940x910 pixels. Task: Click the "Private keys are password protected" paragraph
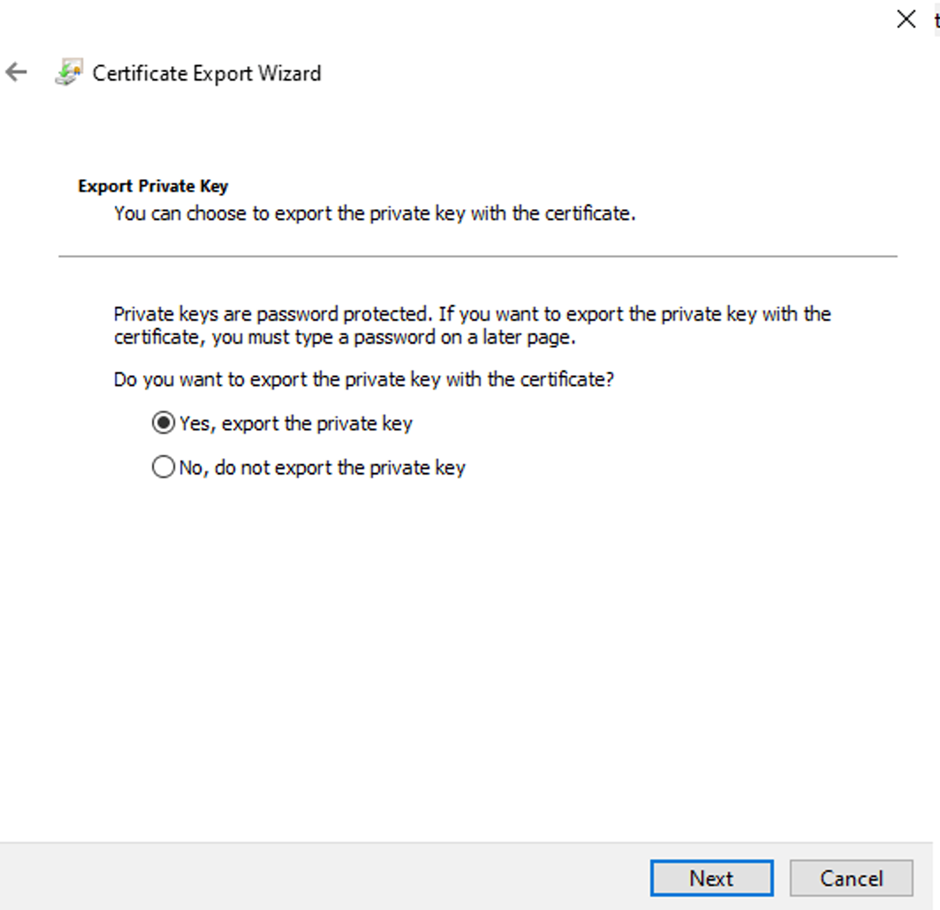point(472,314)
